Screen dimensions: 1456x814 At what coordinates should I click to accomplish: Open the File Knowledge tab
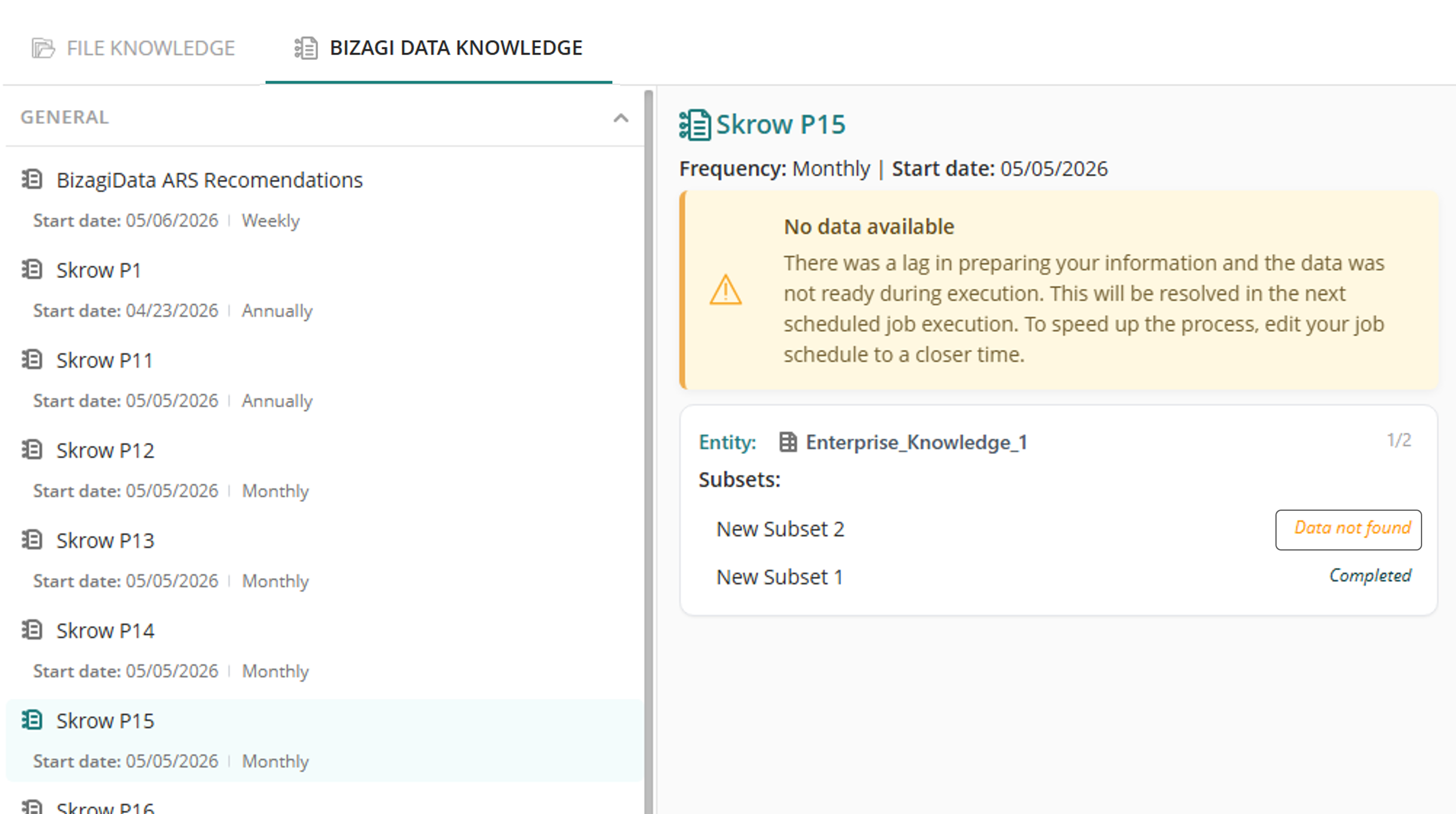click(x=133, y=48)
